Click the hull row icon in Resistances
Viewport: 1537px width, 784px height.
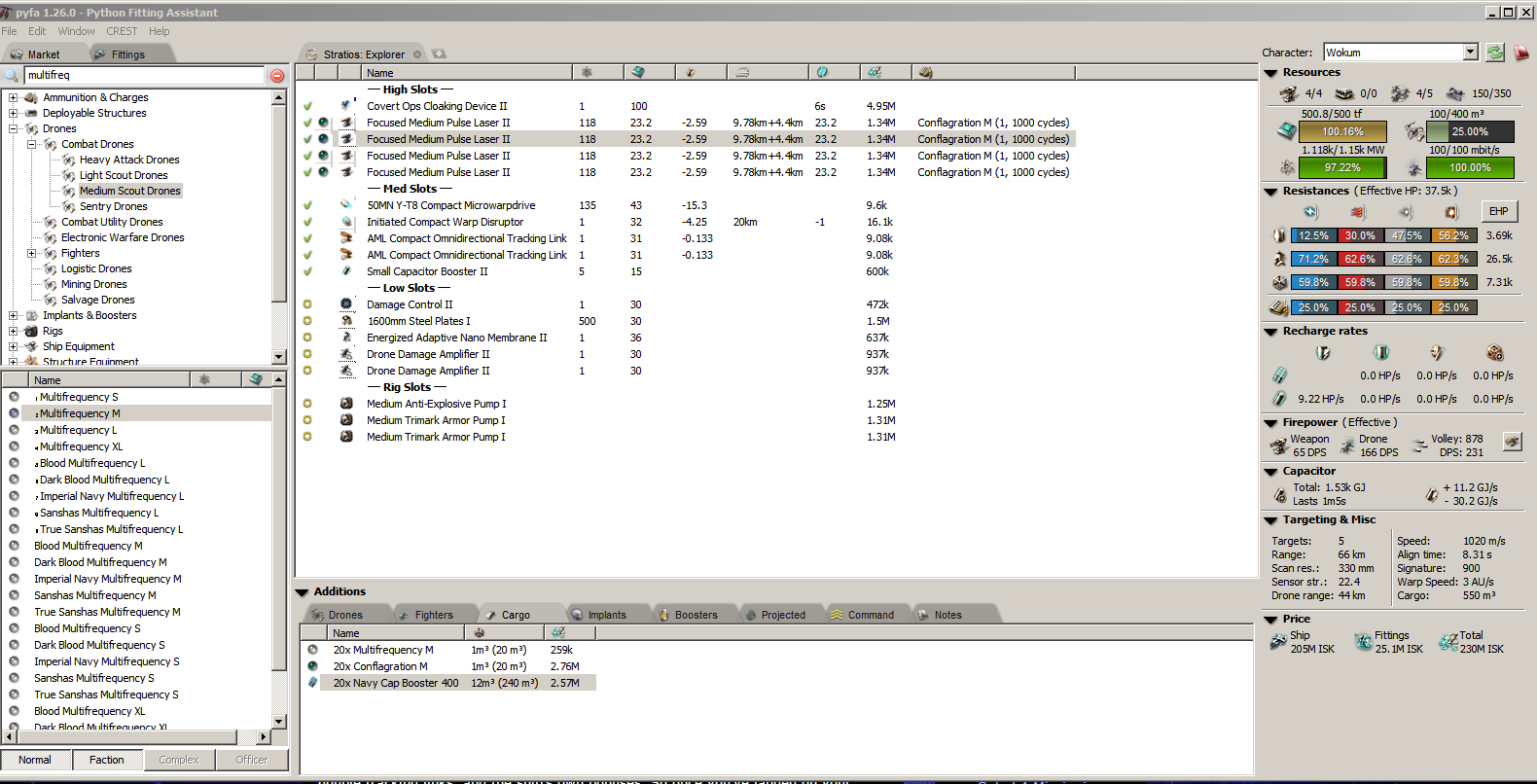[1279, 282]
